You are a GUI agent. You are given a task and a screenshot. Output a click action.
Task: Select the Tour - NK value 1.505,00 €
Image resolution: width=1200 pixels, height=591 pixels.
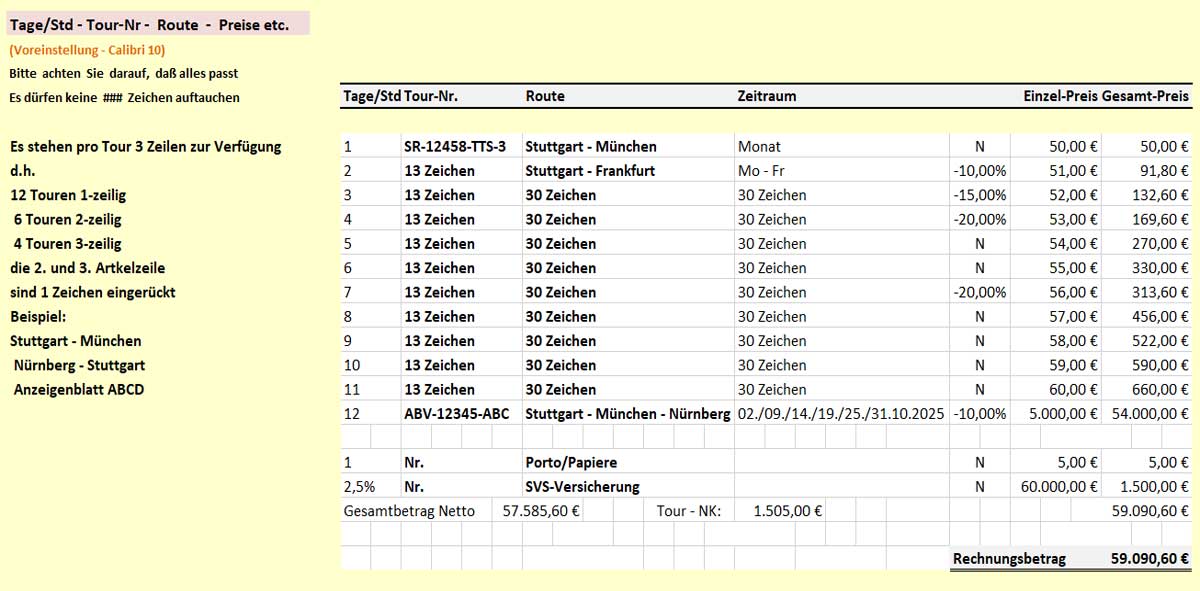(x=787, y=511)
